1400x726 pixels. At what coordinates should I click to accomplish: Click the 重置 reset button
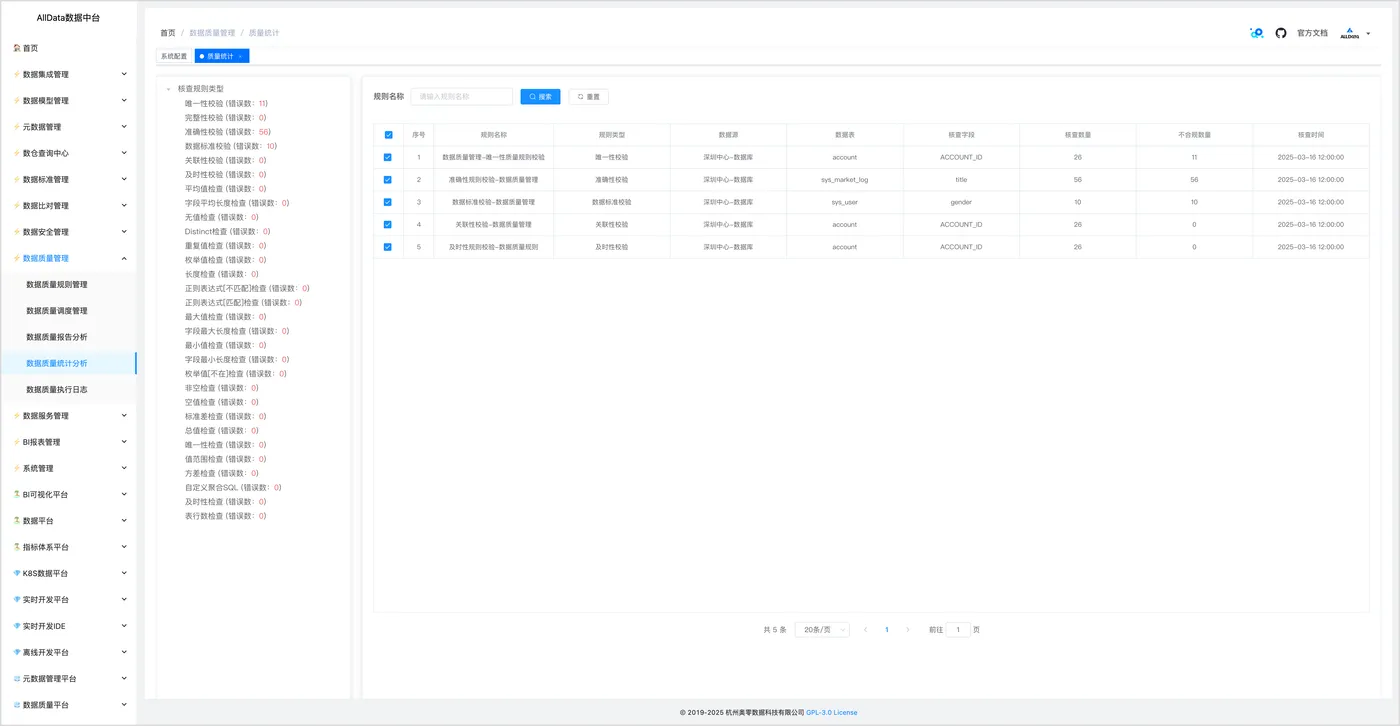coord(589,97)
